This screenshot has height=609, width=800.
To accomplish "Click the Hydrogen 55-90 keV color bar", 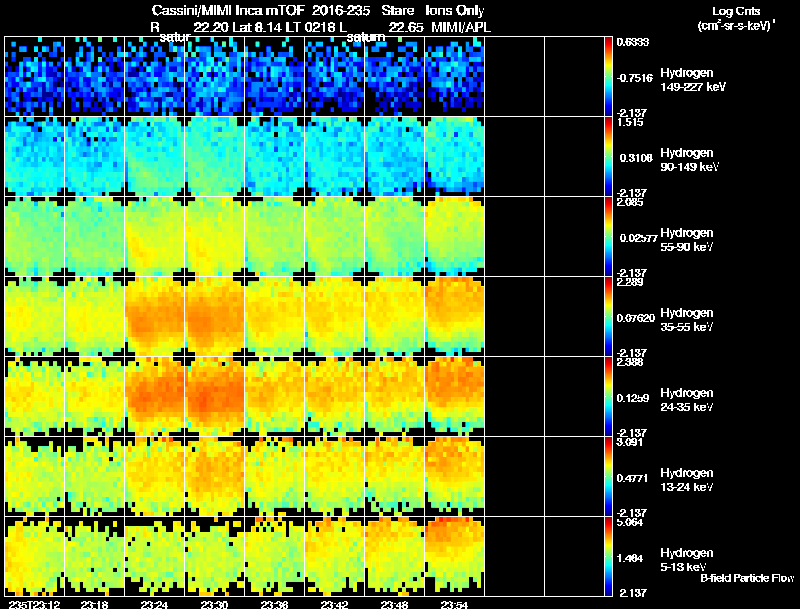I will (608, 237).
